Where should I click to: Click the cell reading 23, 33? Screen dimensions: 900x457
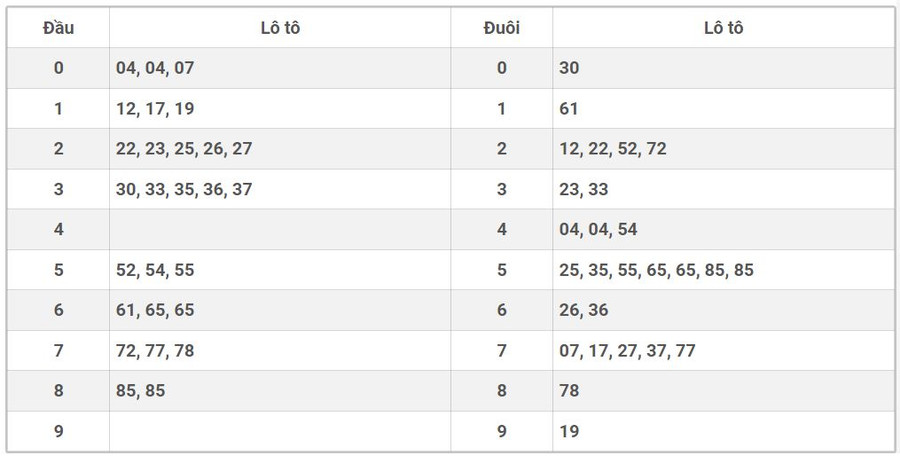pyautogui.click(x=583, y=189)
